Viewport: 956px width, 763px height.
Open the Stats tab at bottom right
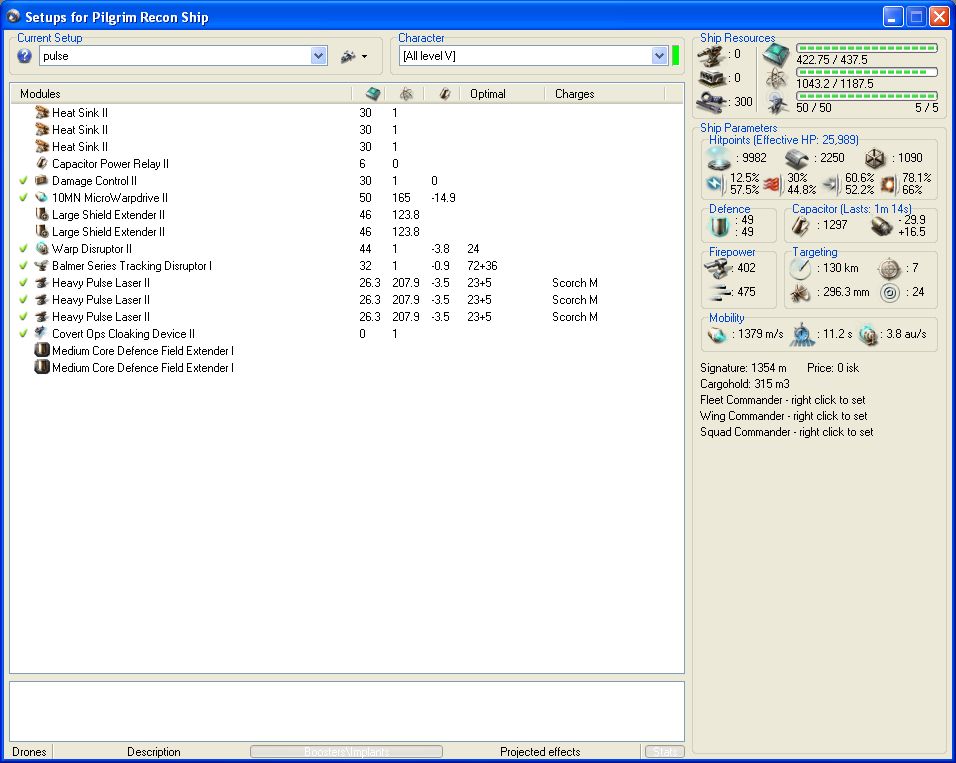[x=665, y=752]
